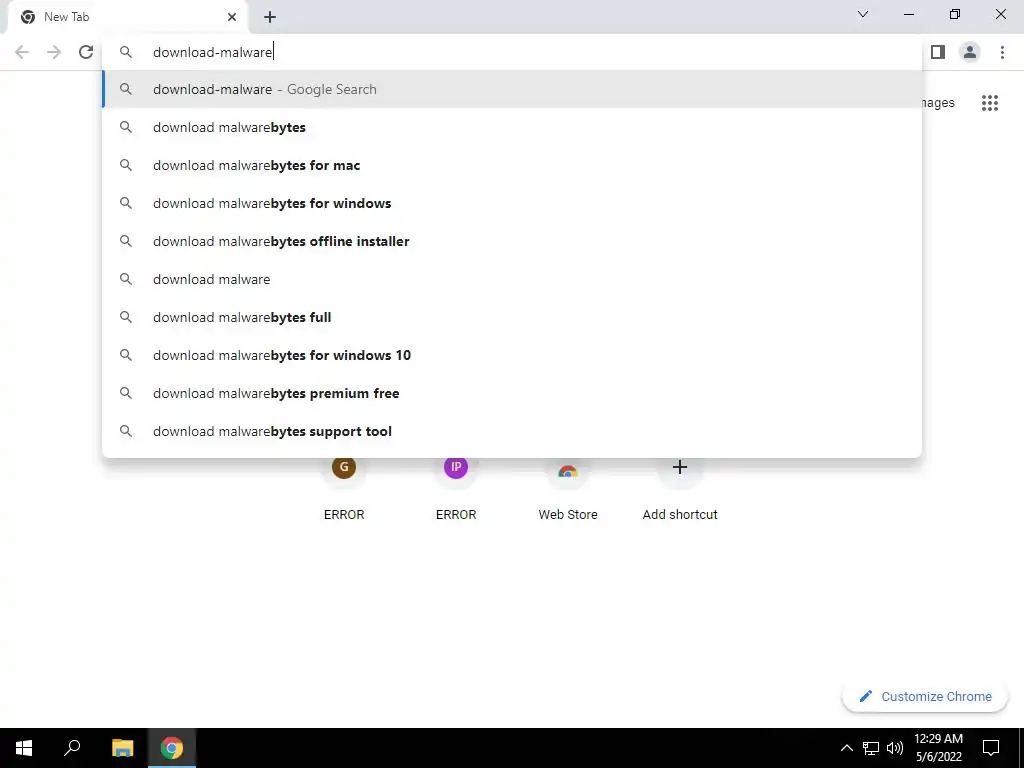The width and height of the screenshot is (1024, 768).
Task: Open Windows taskbar search
Action: (x=72, y=748)
